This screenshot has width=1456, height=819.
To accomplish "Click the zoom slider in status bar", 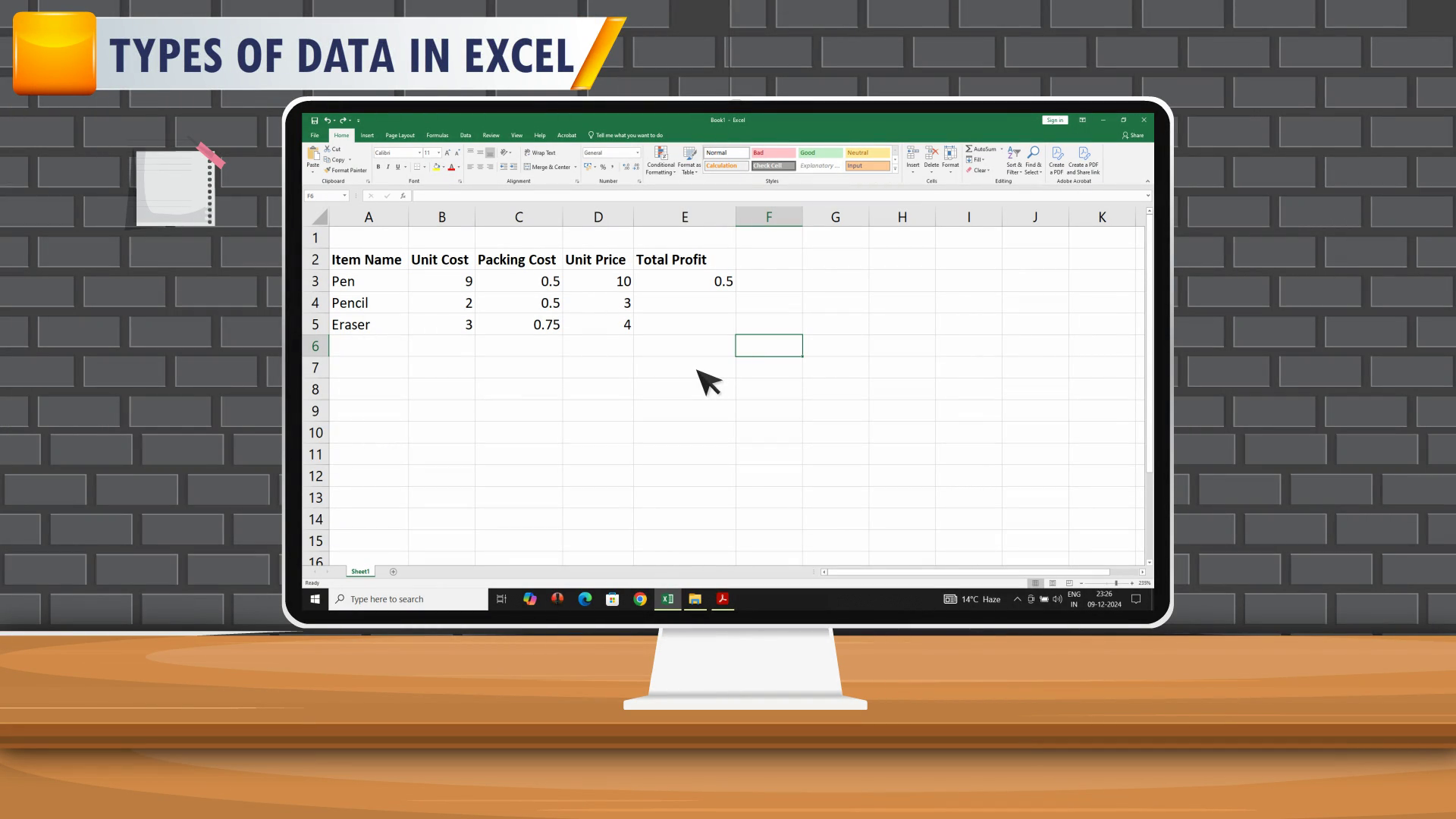I will (x=1116, y=583).
